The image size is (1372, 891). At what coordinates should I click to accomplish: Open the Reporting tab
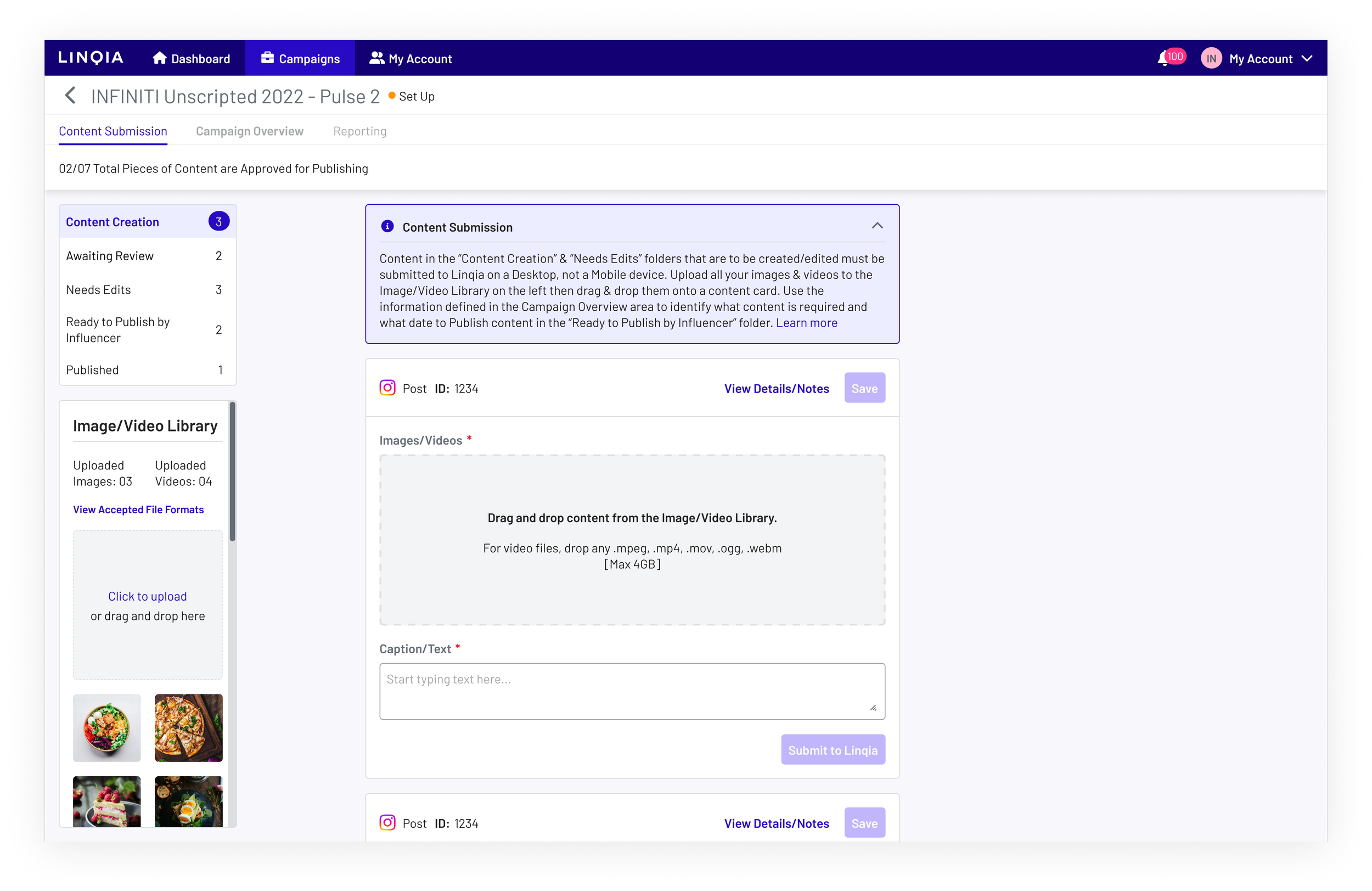pos(359,131)
